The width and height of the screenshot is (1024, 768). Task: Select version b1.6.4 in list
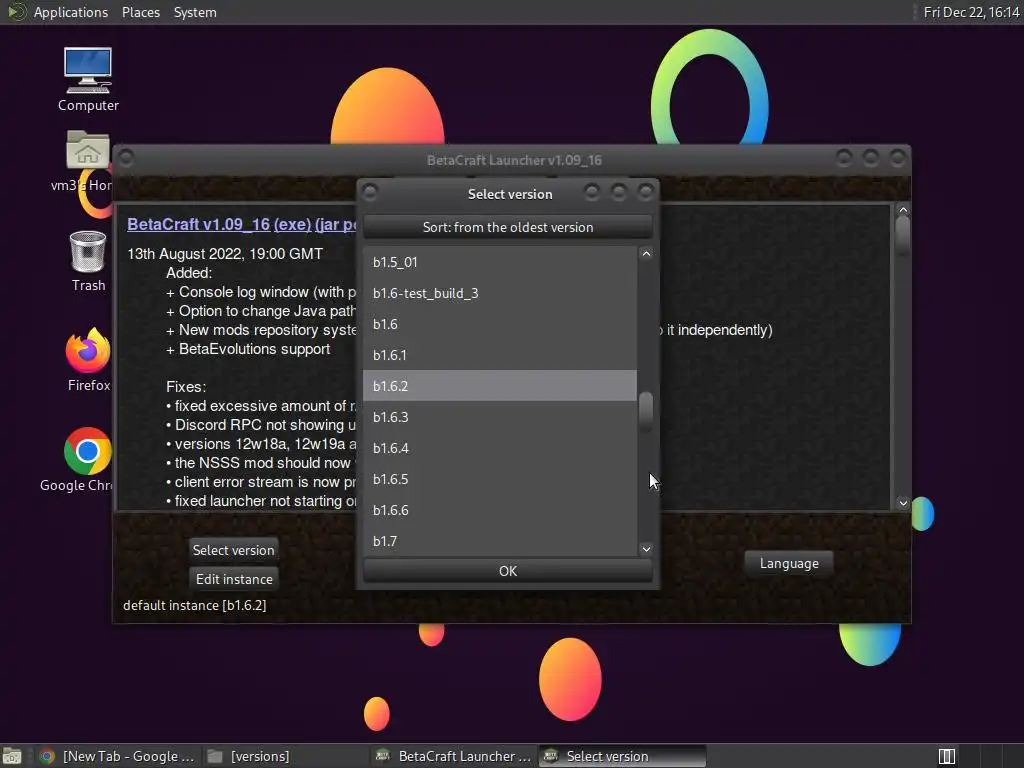click(x=500, y=448)
